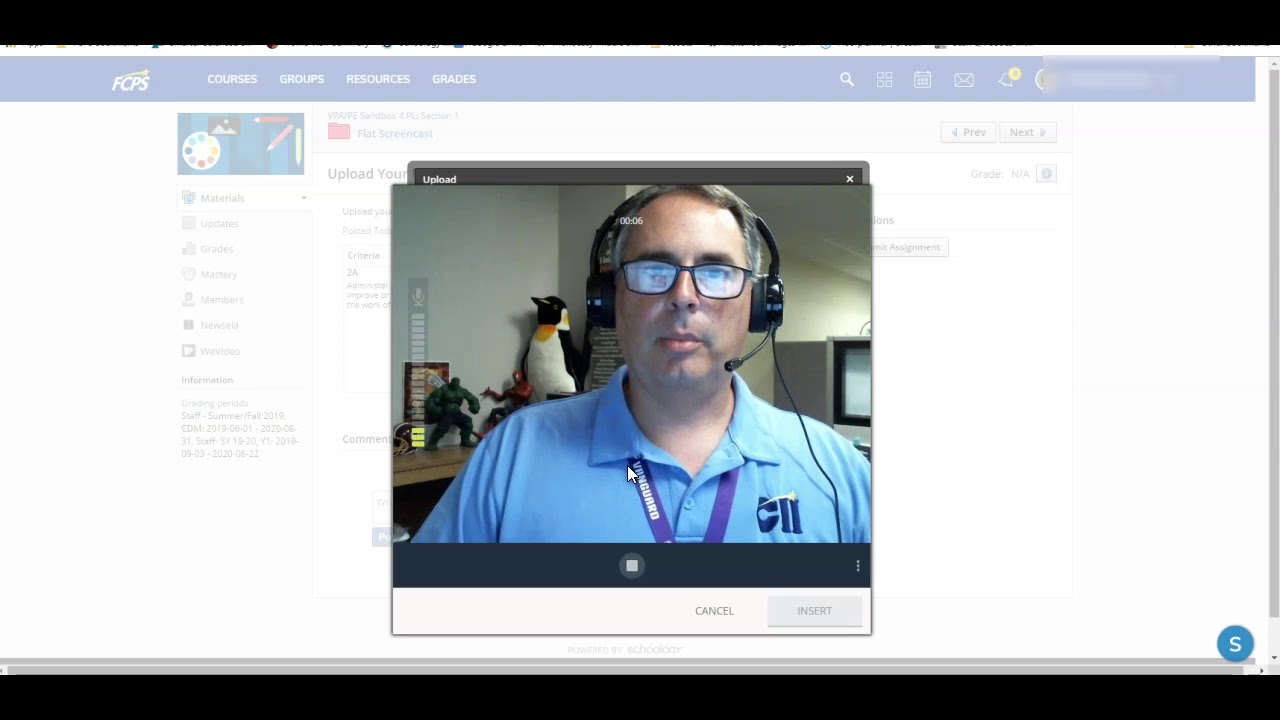Click the course artwork thumbnail

(241, 144)
